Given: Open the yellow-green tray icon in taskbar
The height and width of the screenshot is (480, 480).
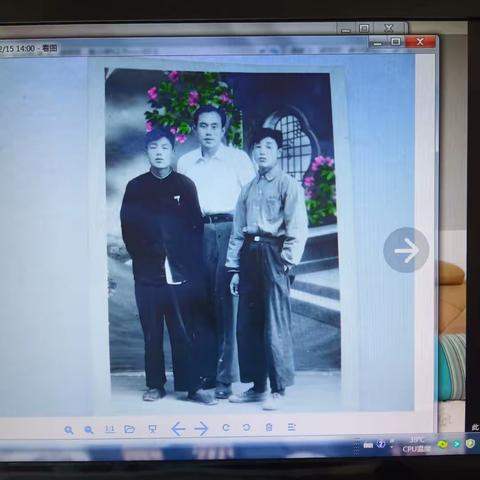Looking at the screenshot, I should coord(442,444).
